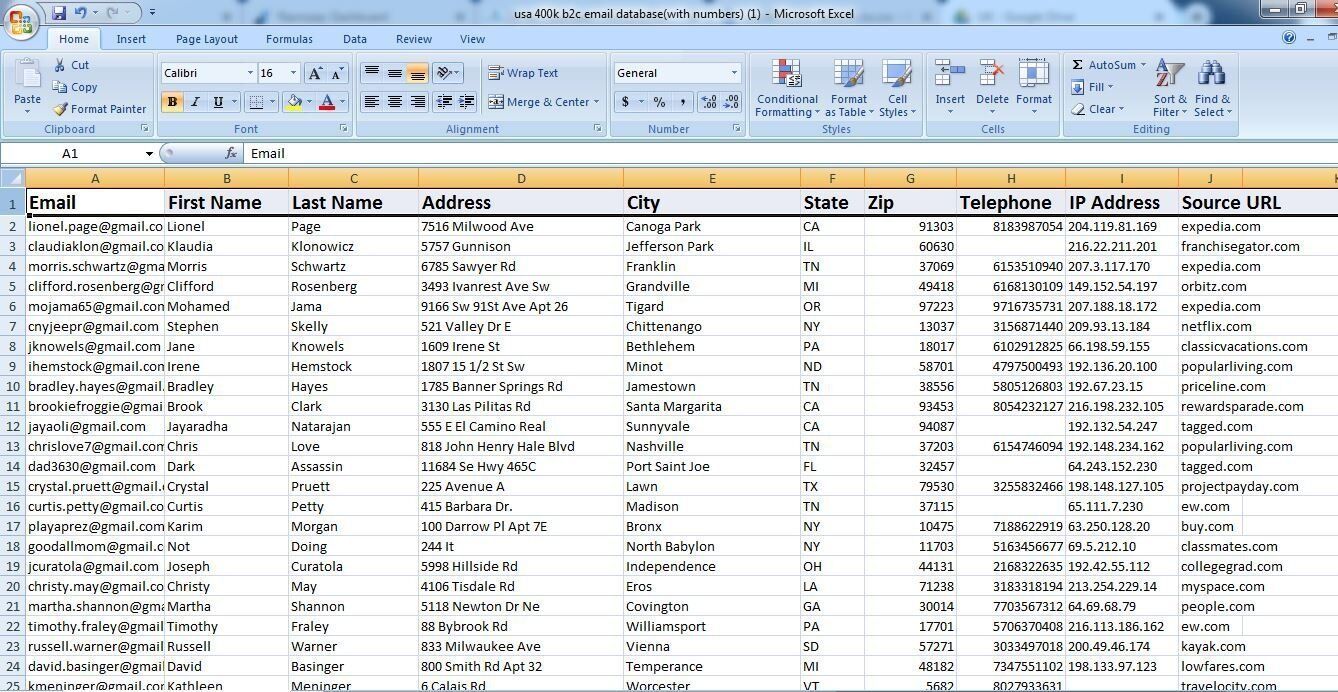
Task: Click the Fill Color bucket
Action: [294, 102]
